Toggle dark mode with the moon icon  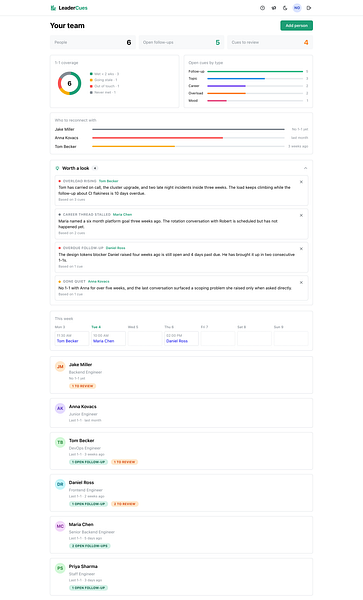(285, 8)
